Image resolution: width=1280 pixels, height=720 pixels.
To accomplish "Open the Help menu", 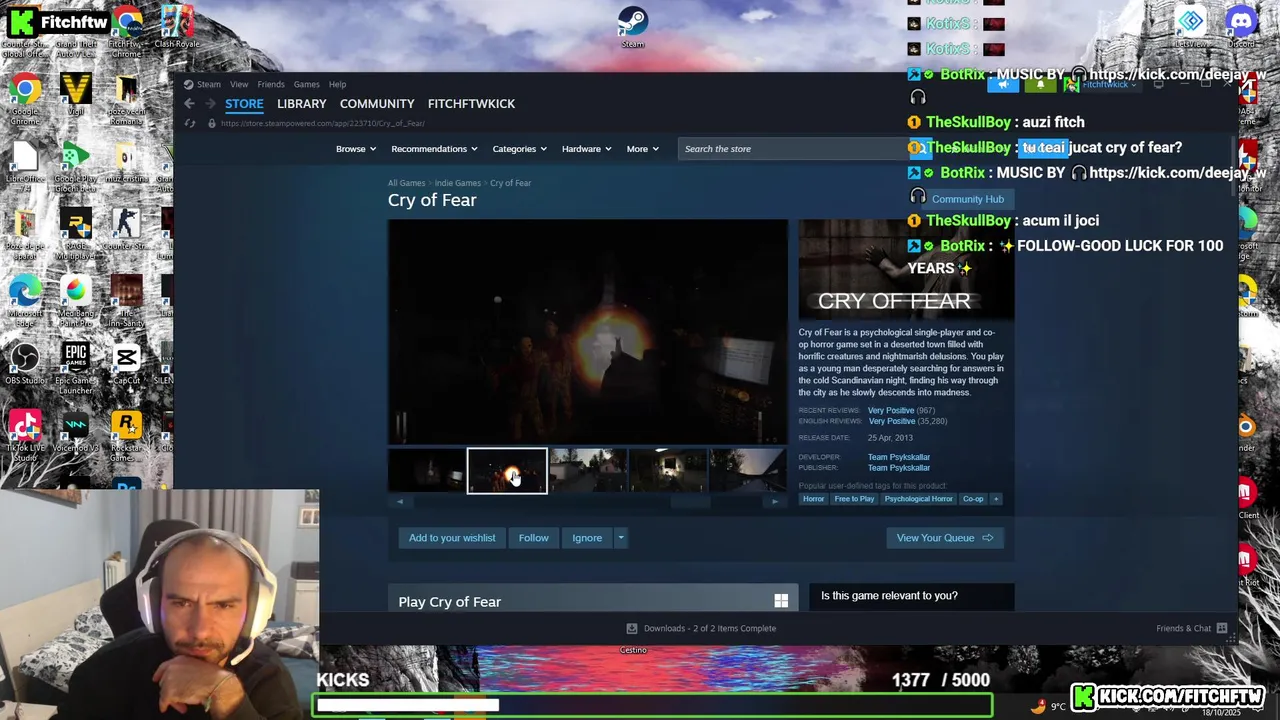I will [x=337, y=84].
